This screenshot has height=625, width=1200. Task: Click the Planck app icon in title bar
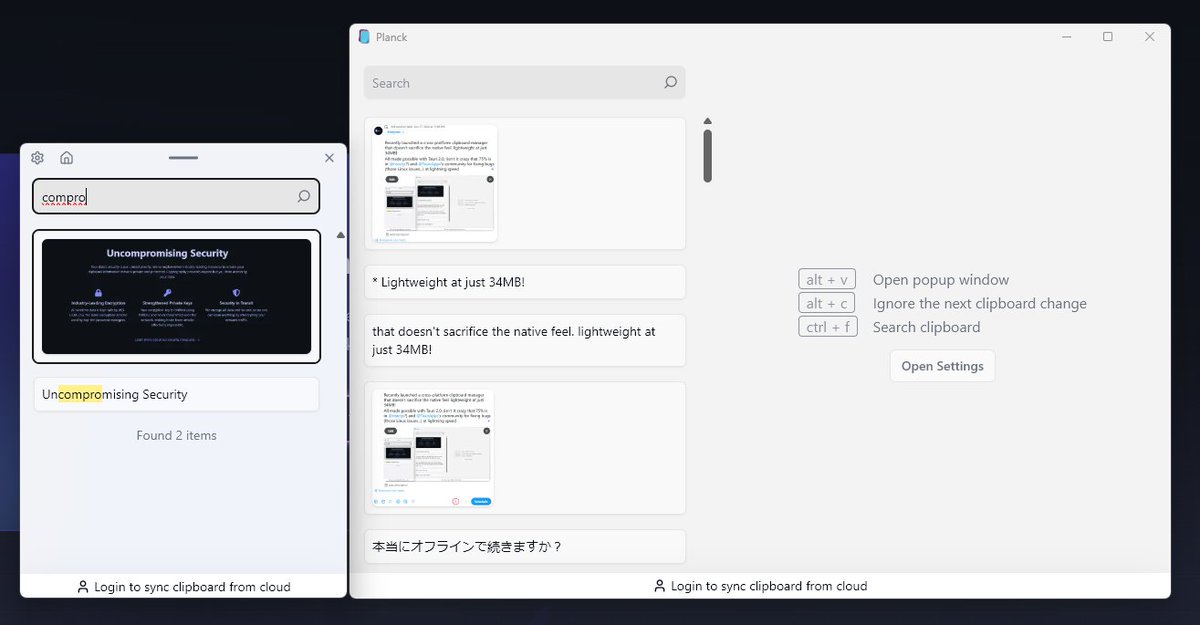click(364, 37)
